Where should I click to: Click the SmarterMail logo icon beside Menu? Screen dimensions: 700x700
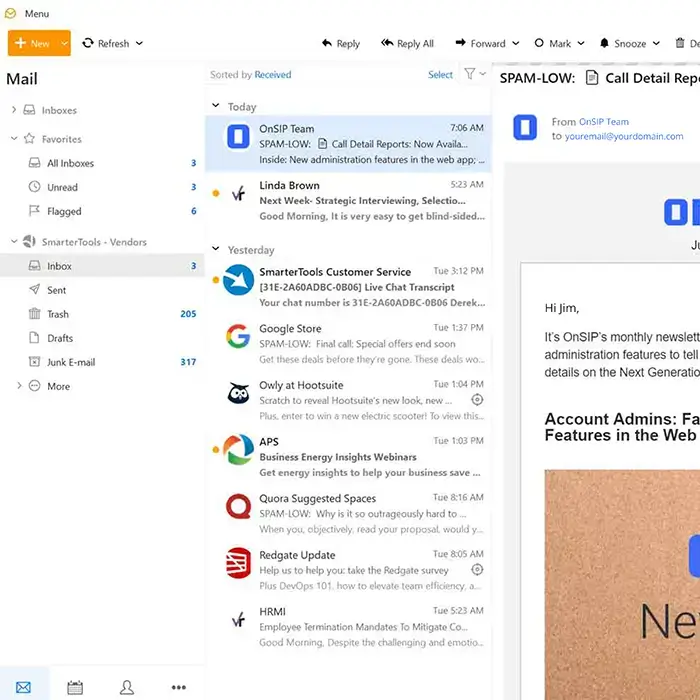(10, 13)
